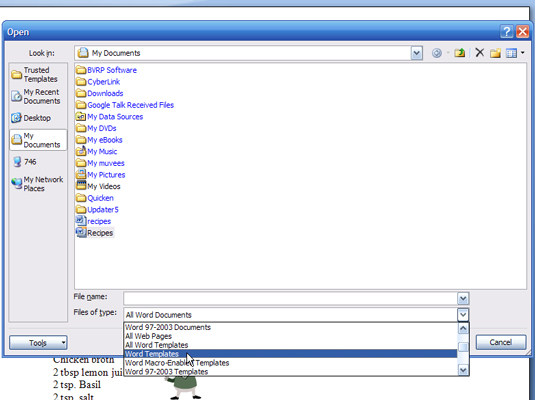
Task: Click the Help question mark button
Action: click(x=506, y=32)
